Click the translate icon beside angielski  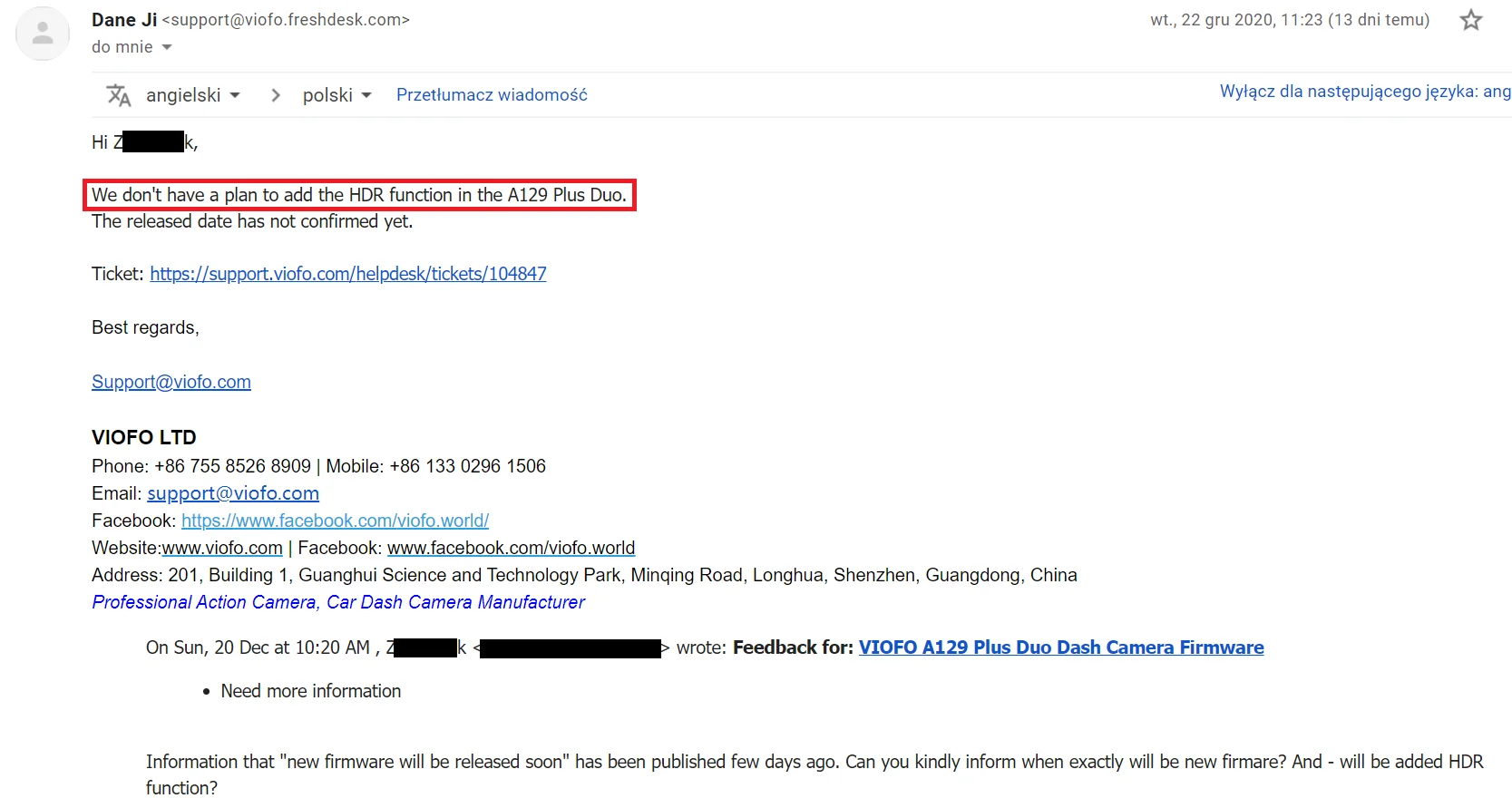pos(119,95)
